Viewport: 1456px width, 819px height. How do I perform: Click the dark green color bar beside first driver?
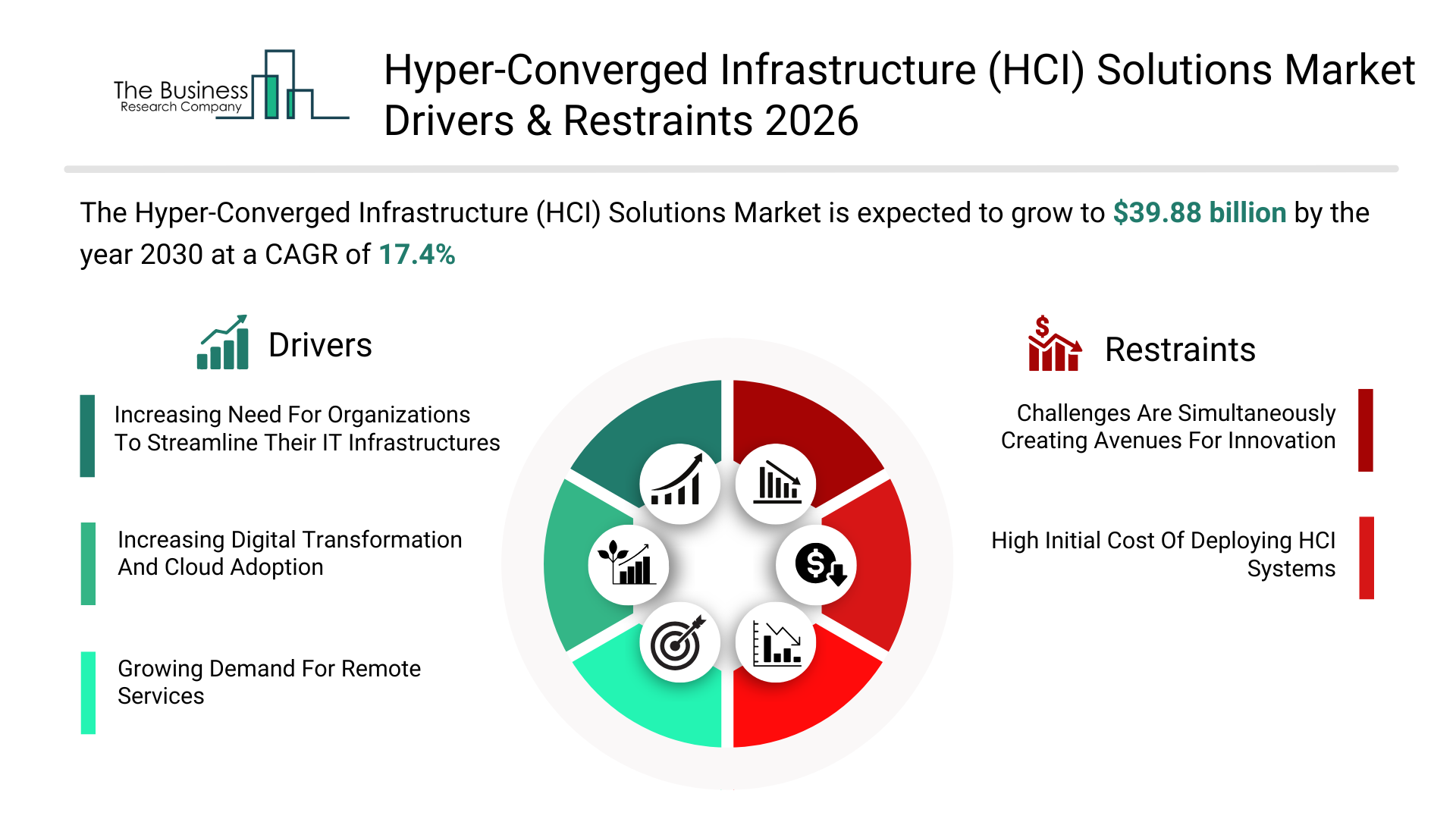pyautogui.click(x=87, y=435)
